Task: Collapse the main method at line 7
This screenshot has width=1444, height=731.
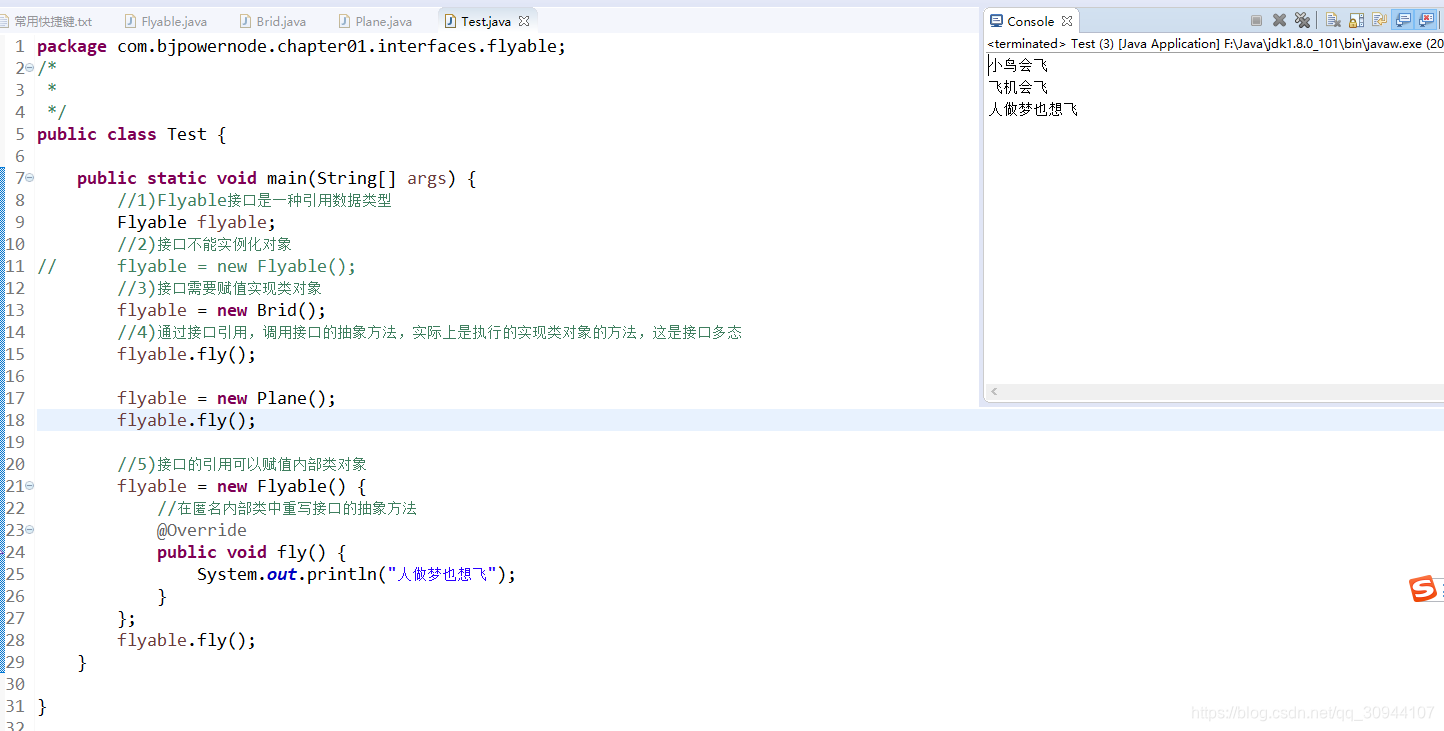Action: click(x=29, y=178)
